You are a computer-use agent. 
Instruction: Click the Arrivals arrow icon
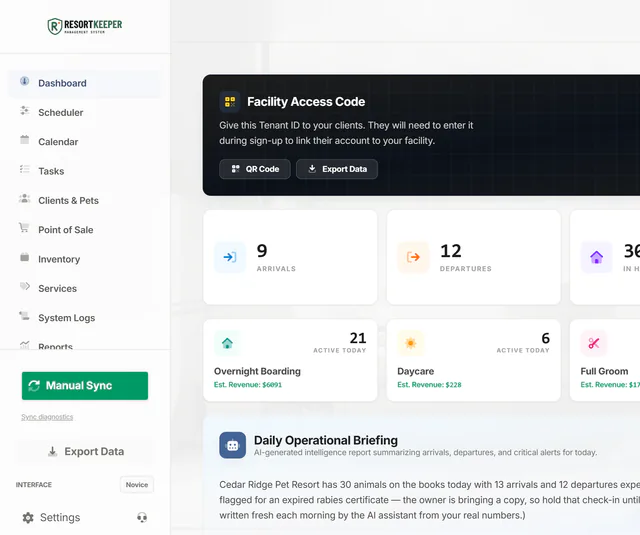(x=230, y=257)
